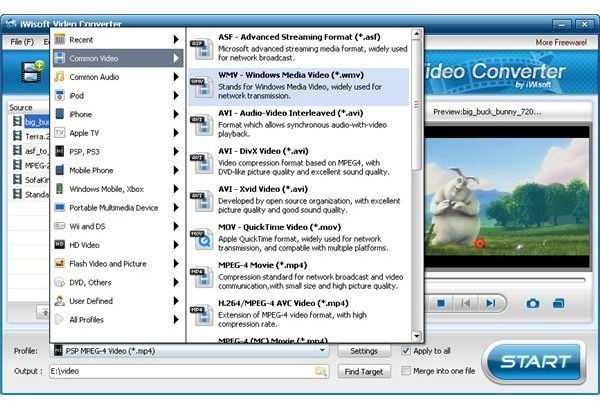
Task: Expand the Apple TV submenu arrow
Action: pos(176,133)
